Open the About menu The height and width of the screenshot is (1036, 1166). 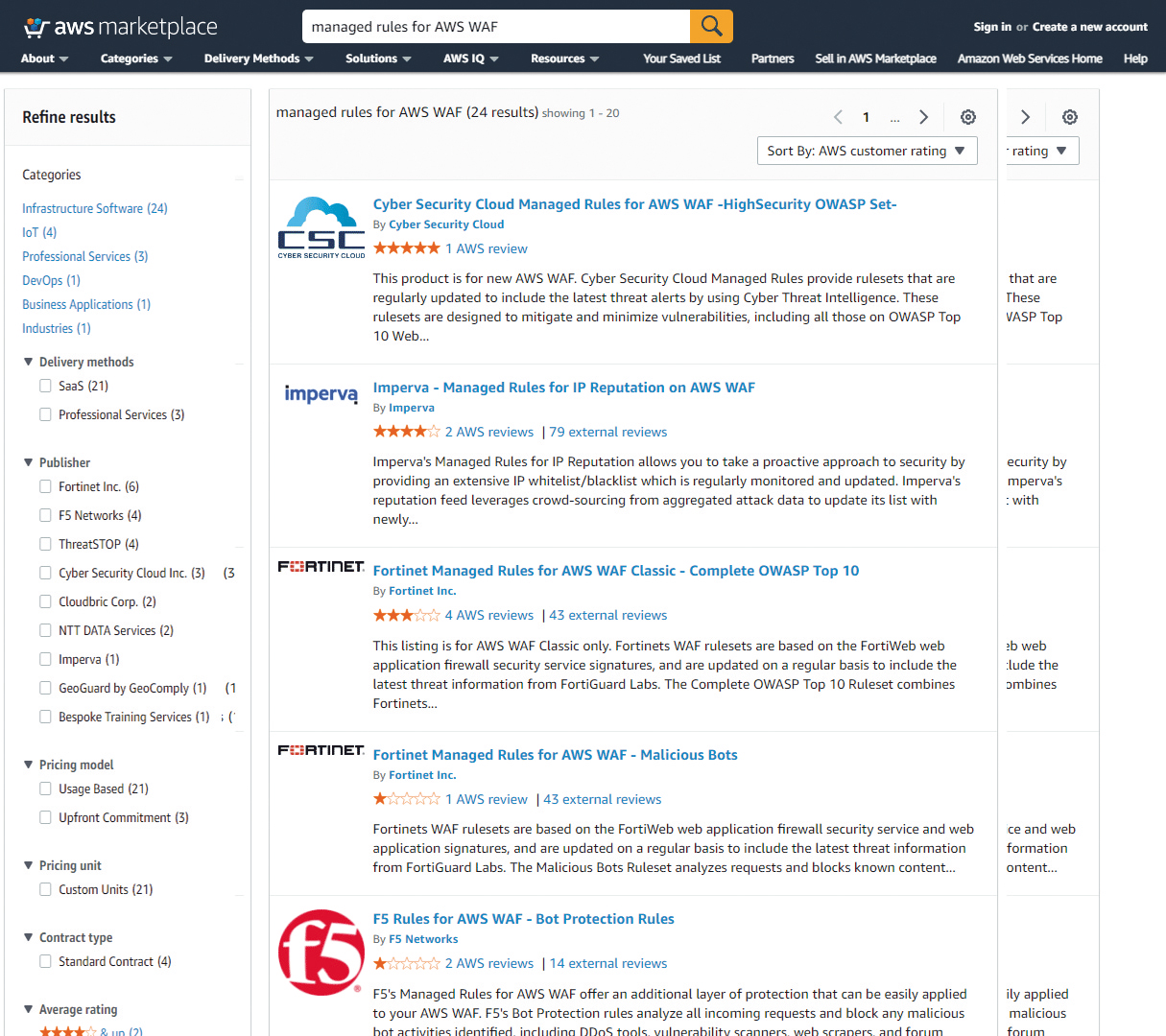tap(44, 59)
